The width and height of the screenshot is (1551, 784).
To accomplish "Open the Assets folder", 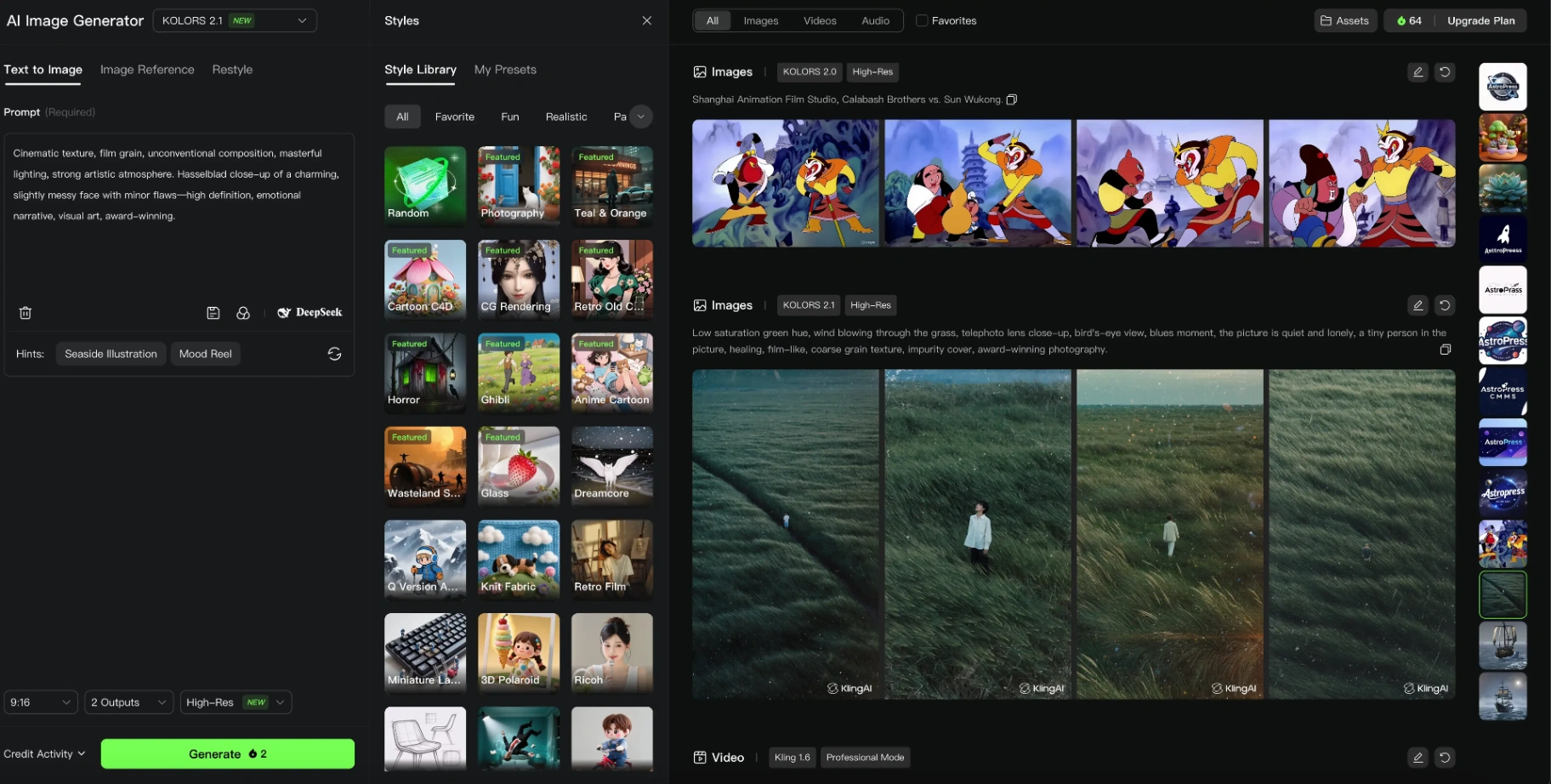I will [1345, 20].
